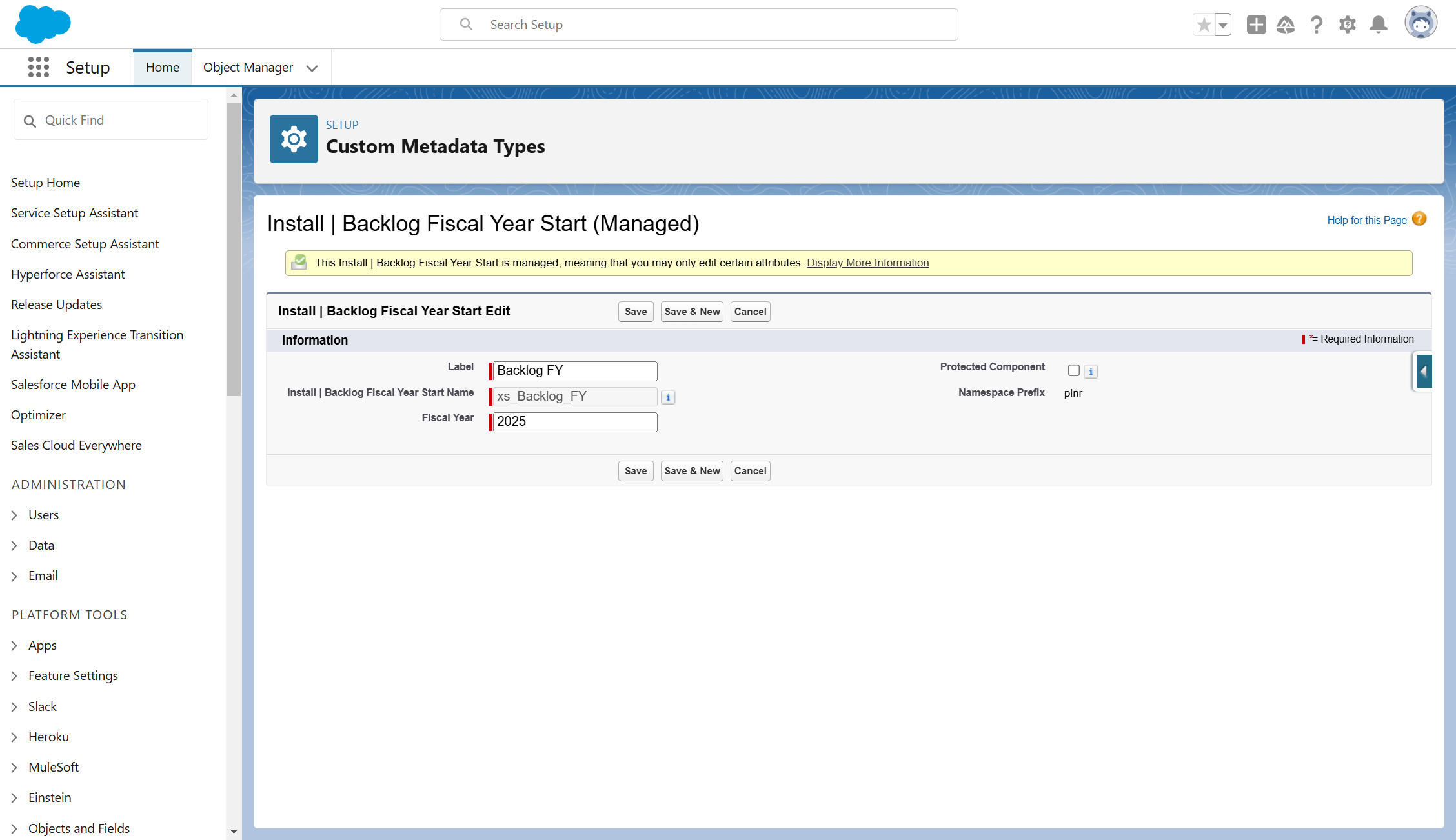Click the sidebar scrollbar down arrow

(234, 832)
